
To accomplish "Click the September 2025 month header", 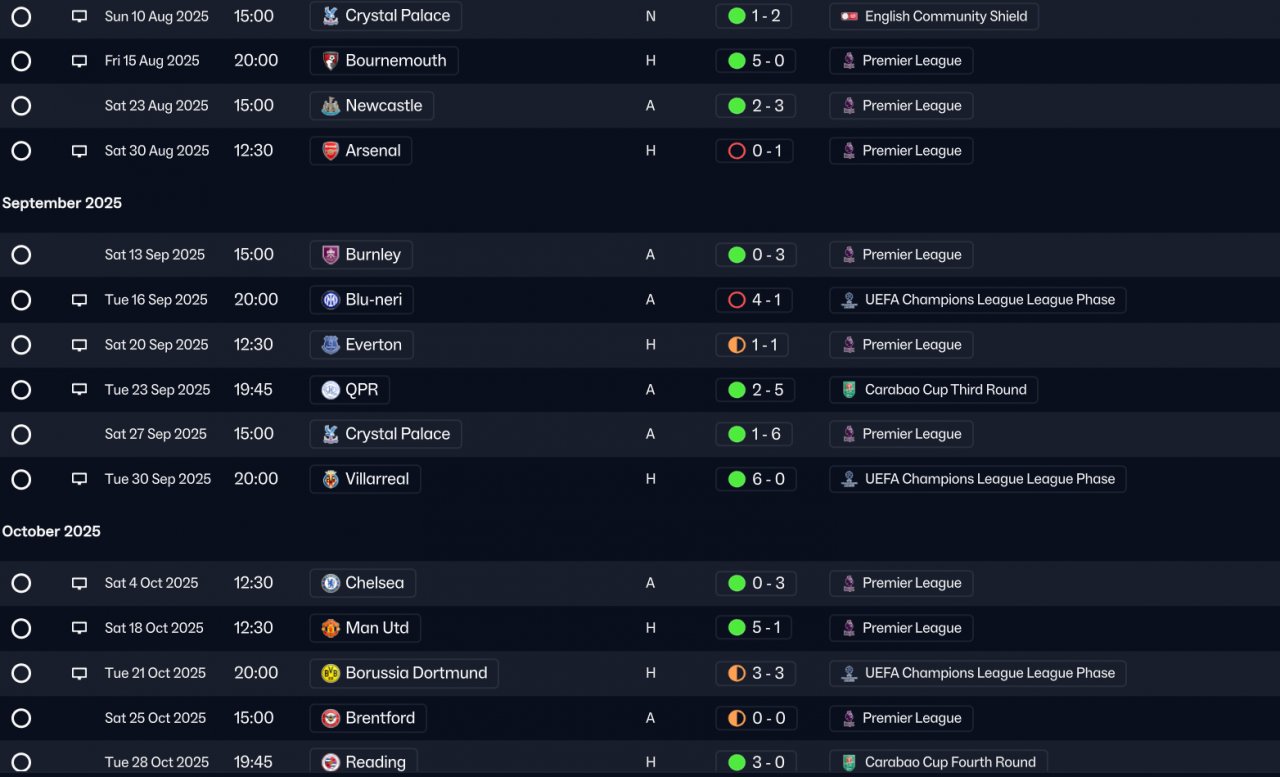I will (62, 203).
